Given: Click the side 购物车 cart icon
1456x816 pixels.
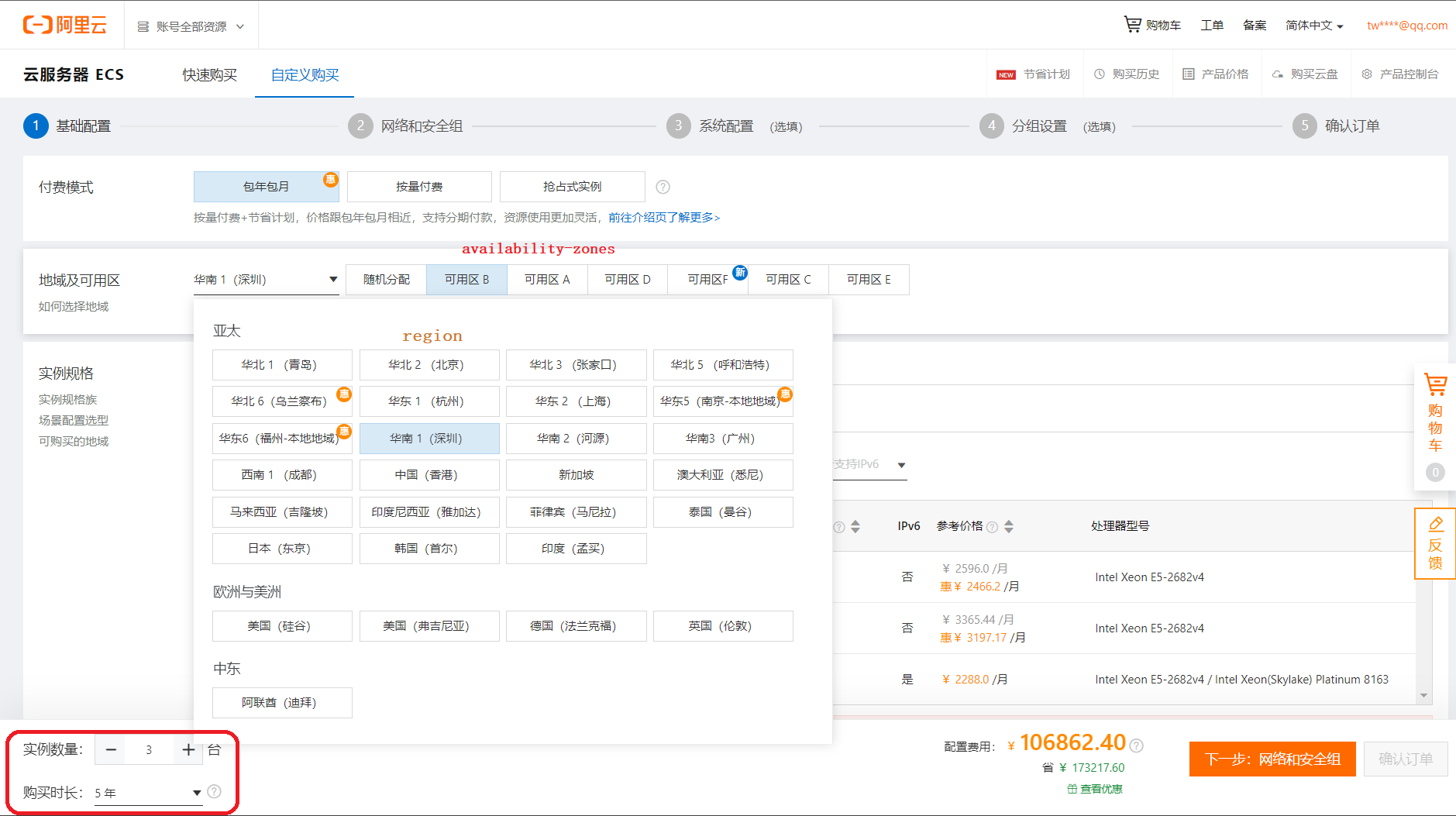Looking at the screenshot, I should pyautogui.click(x=1435, y=384).
